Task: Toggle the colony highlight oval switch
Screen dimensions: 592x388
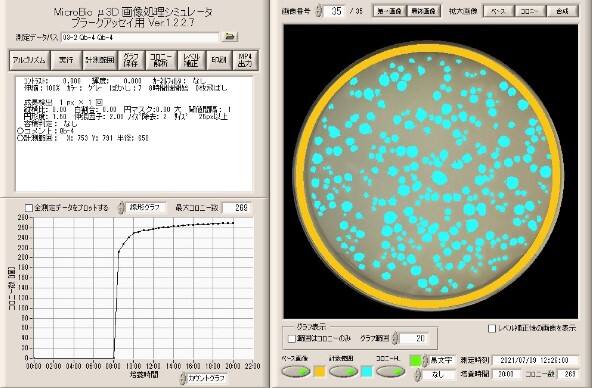Action: click(390, 372)
